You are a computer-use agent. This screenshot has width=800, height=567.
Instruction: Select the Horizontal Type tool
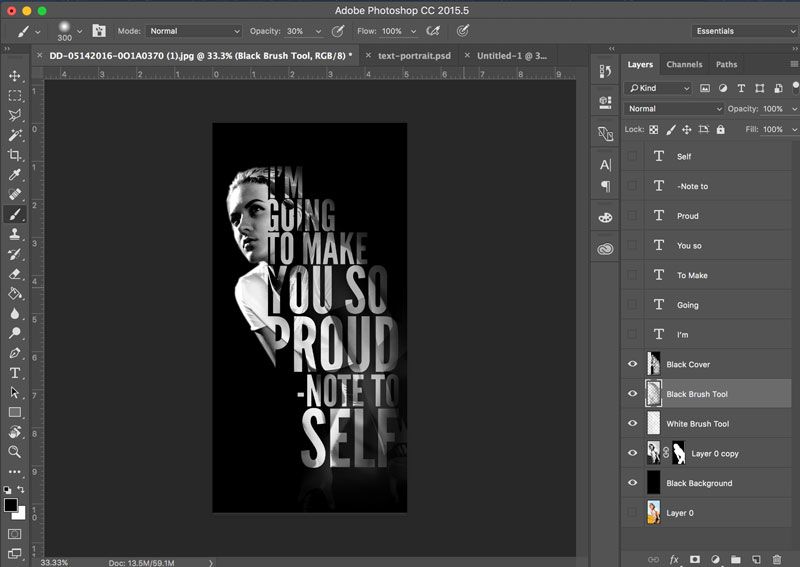coord(15,372)
